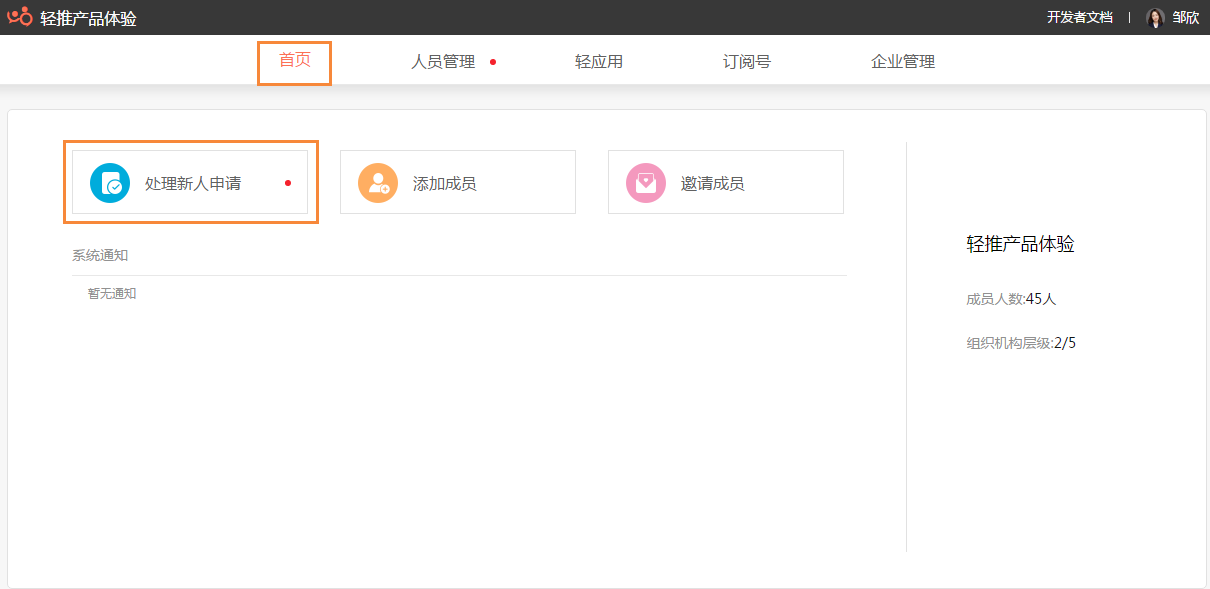1210x589 pixels.
Task: Click the red notification dot on 人员管理
Action: pyautogui.click(x=492, y=60)
